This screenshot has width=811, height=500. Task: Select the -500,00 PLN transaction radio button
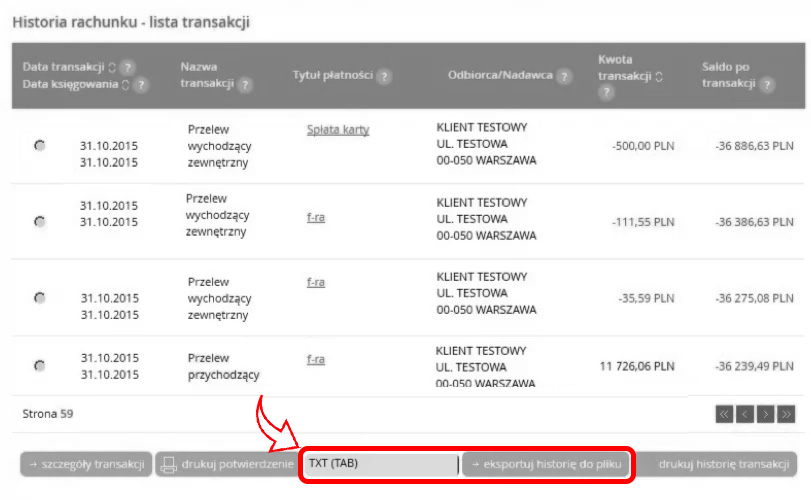39,146
